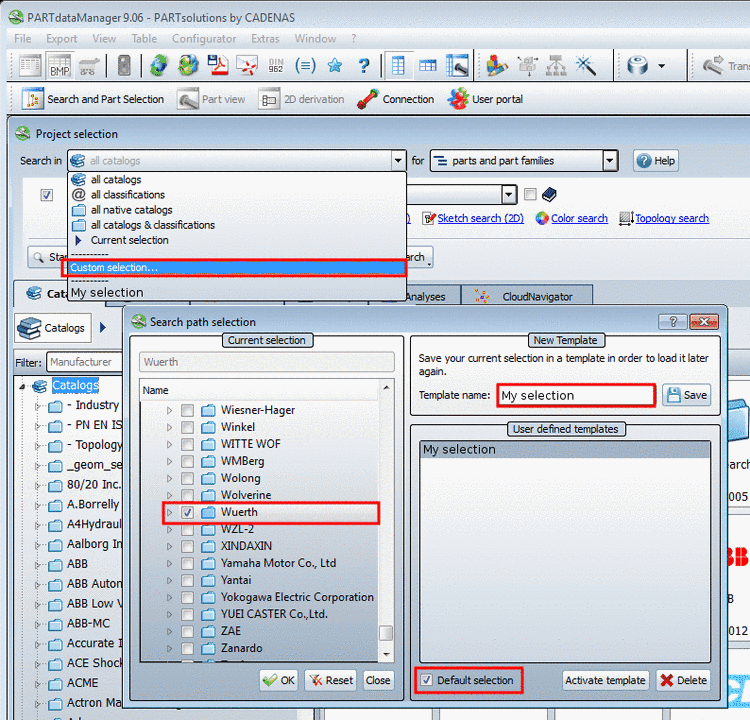The width and height of the screenshot is (750, 720).
Task: Open dropdown arrow beside cylinder icon
Action: pos(662,66)
